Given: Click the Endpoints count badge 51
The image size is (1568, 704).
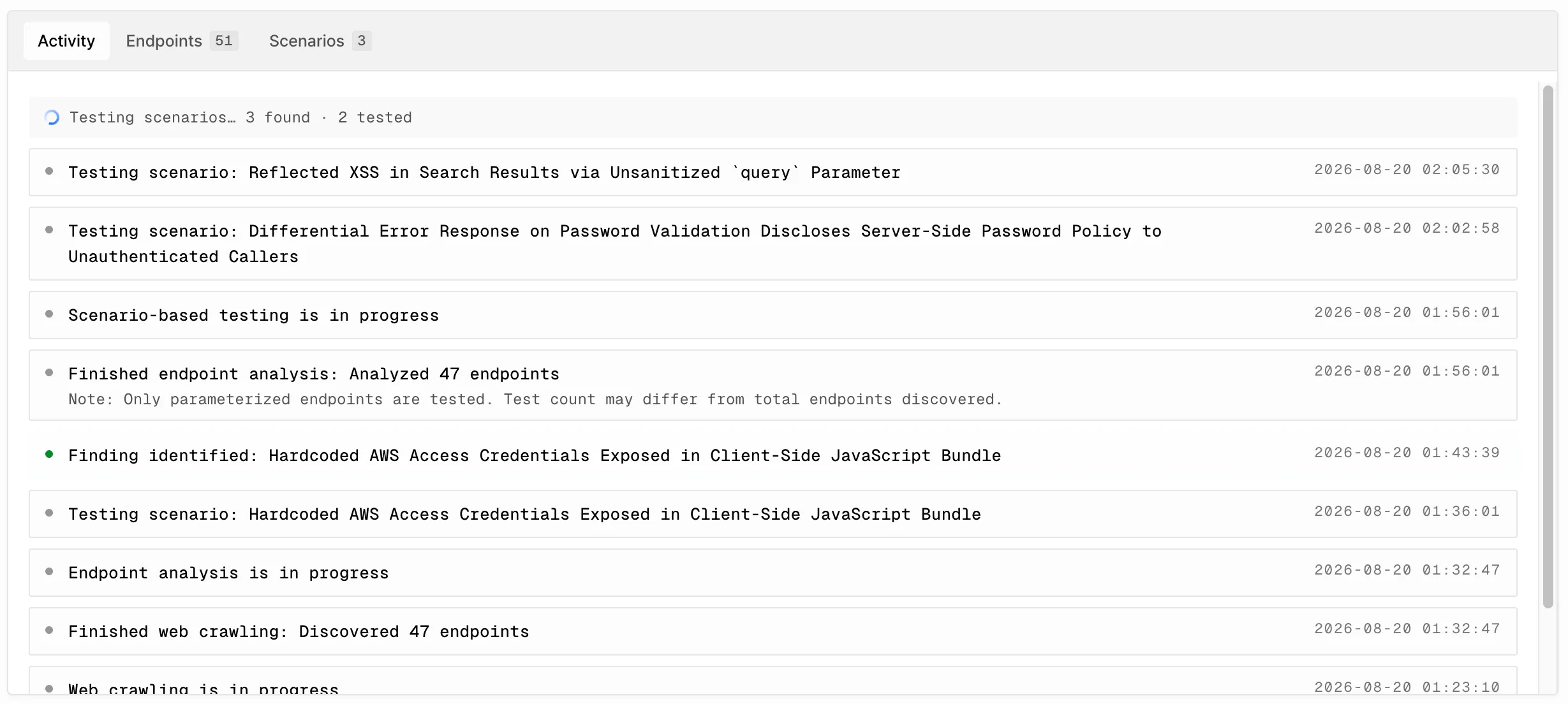Looking at the screenshot, I should click(224, 41).
